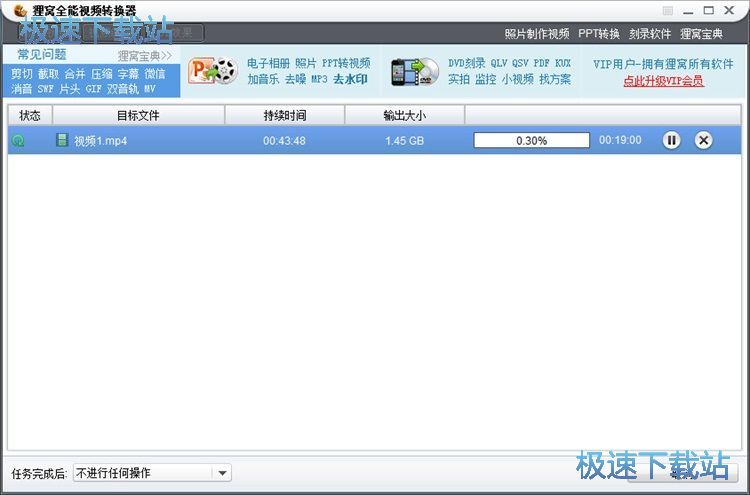Click the video file icon beside 视频1.mp4

pos(62,140)
